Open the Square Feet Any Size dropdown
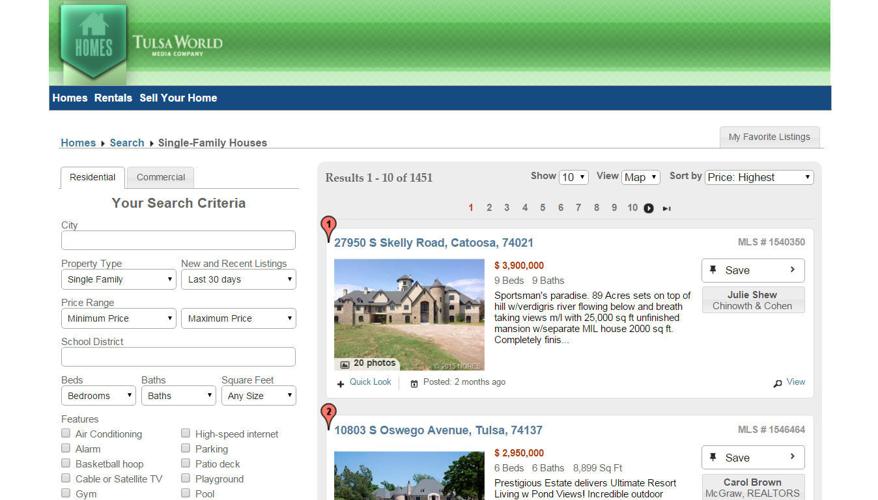The image size is (878, 500). [259, 396]
